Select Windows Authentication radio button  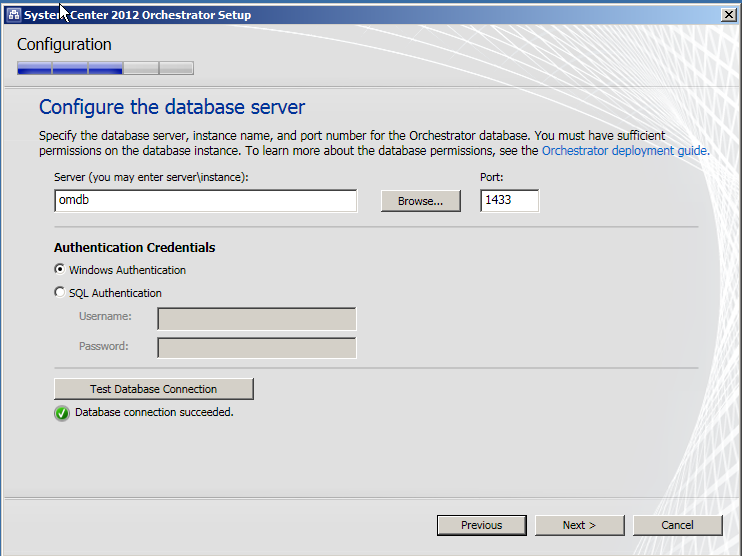tap(60, 269)
